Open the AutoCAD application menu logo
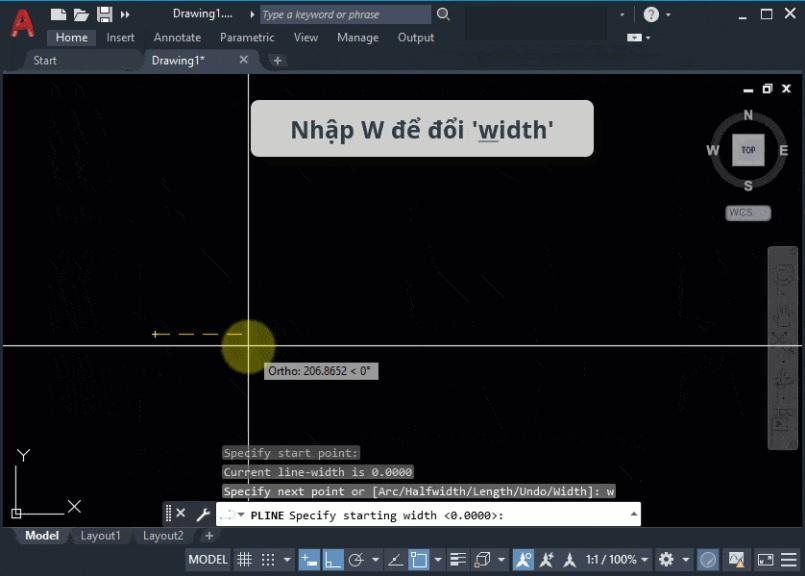Image resolution: width=805 pixels, height=576 pixels. [x=23, y=24]
